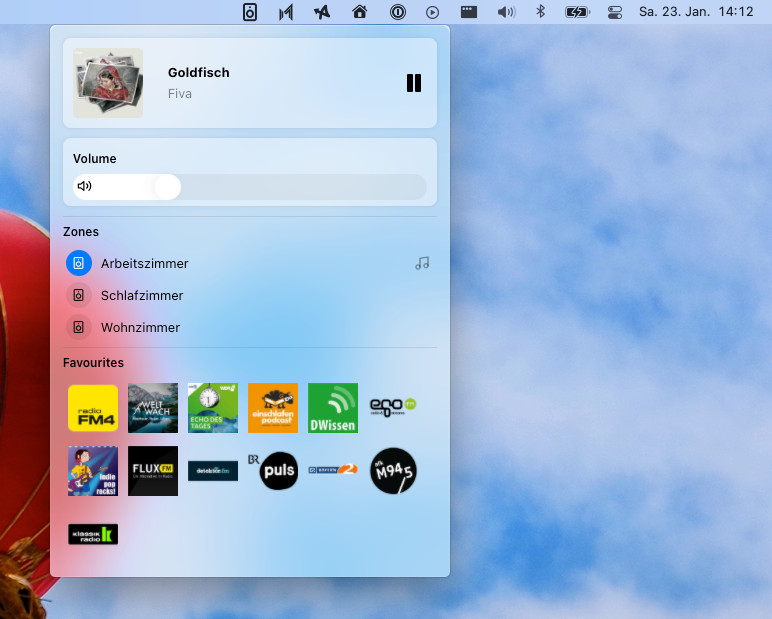Click the dark rectangular window icon in menu bar
Viewport: 772px width, 619px height.
coord(469,12)
